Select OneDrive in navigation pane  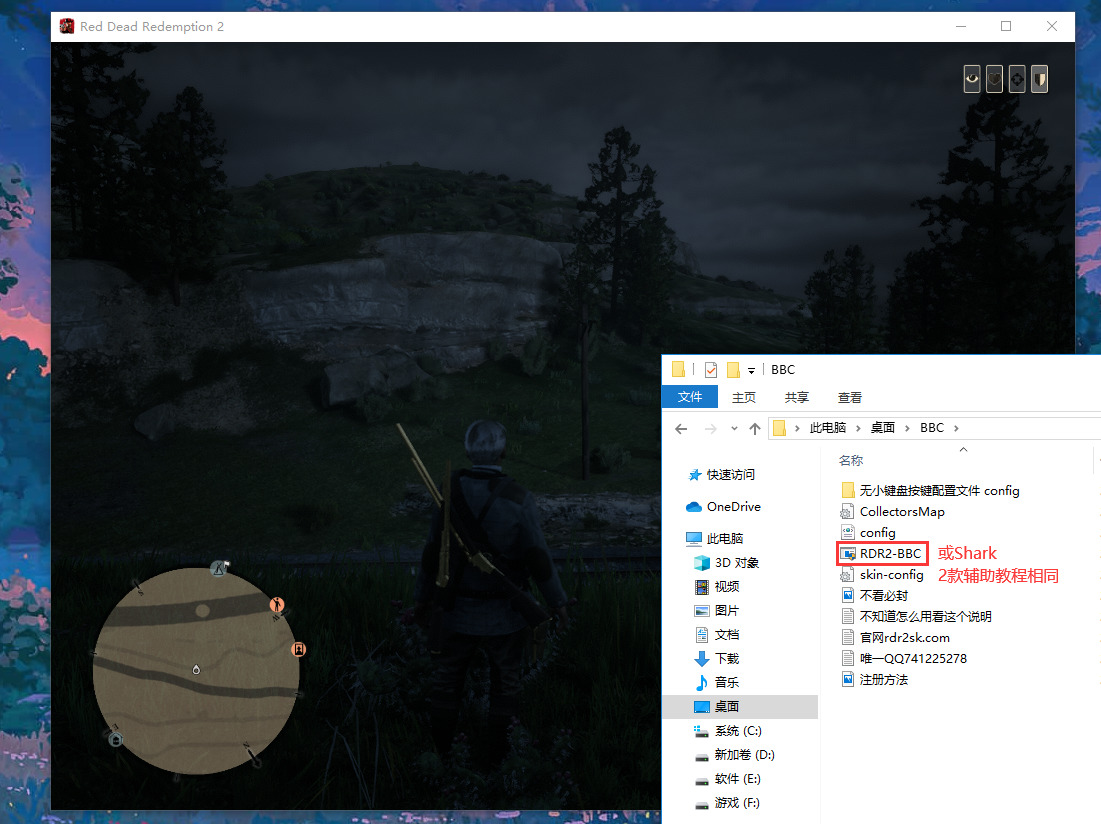(733, 506)
